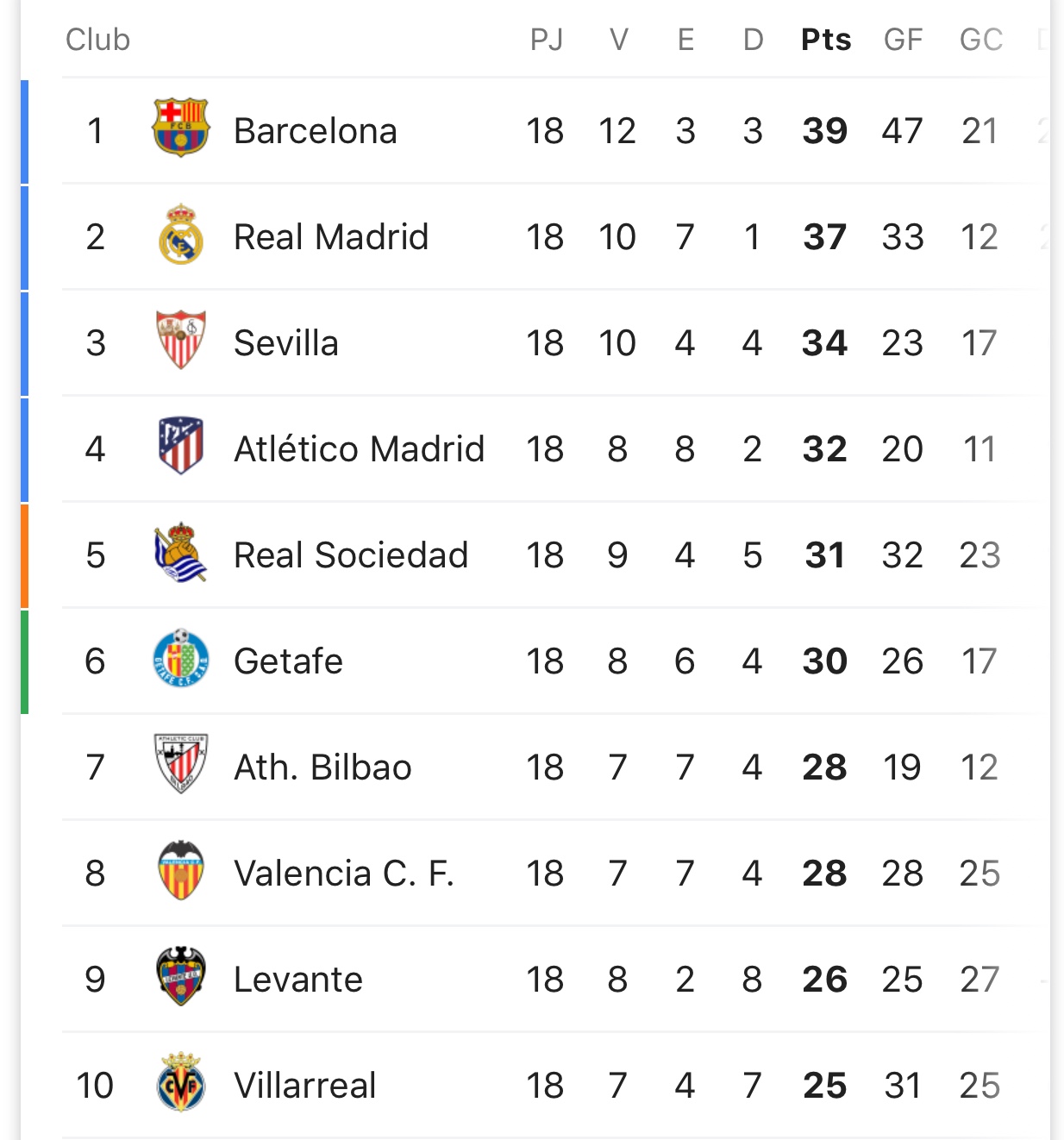This screenshot has width=1064, height=1140.
Task: Select the GF column header
Action: pos(903,40)
